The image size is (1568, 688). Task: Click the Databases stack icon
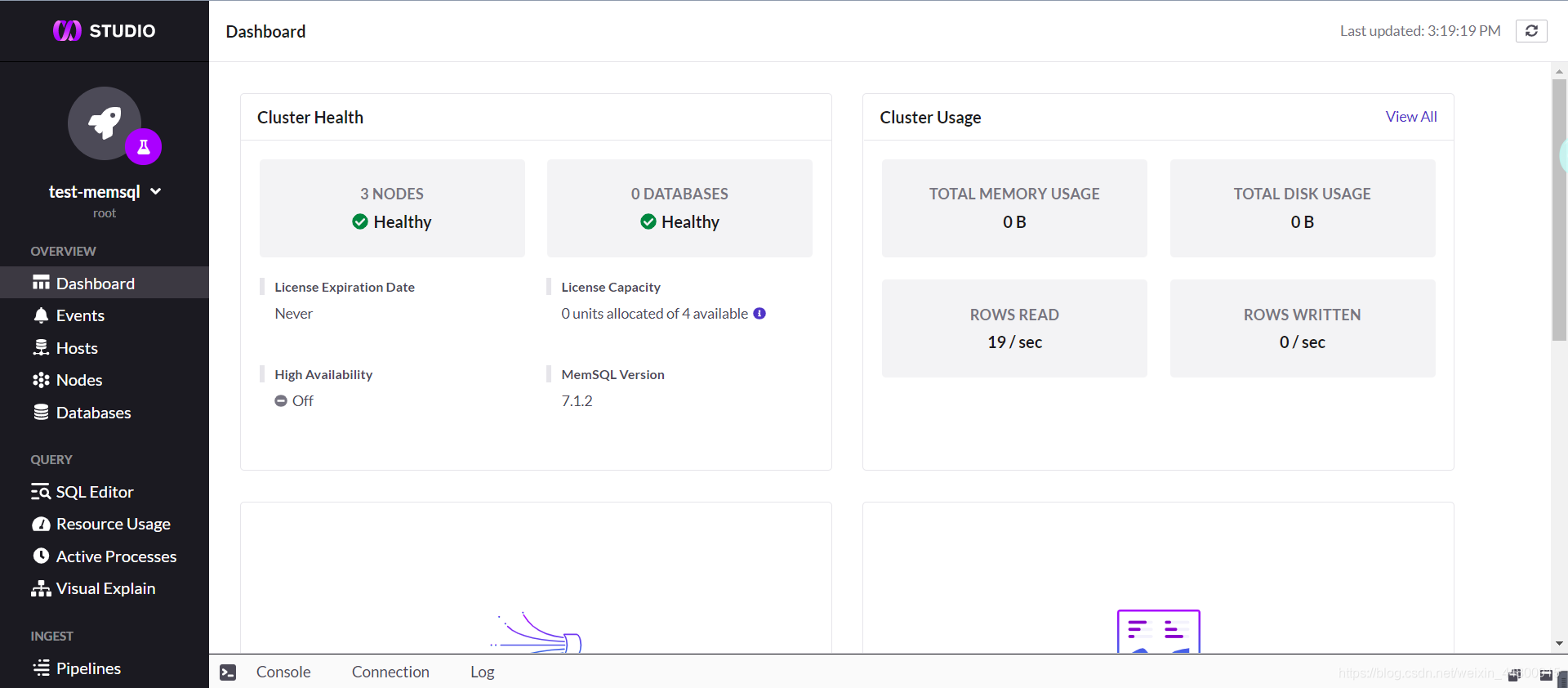[x=41, y=412]
